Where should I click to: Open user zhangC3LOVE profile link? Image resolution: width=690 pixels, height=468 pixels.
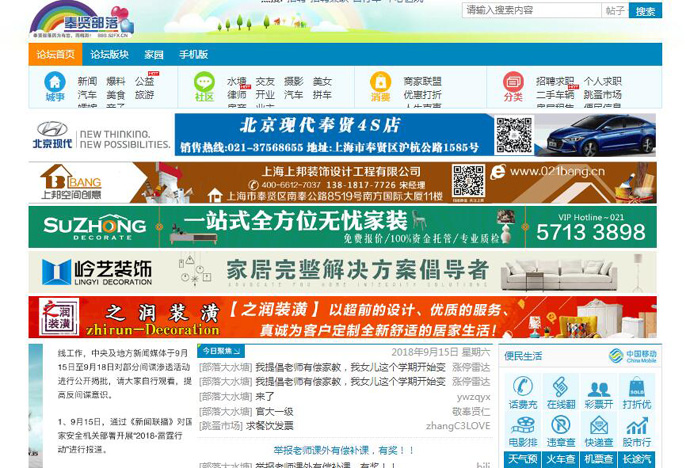click(x=458, y=426)
